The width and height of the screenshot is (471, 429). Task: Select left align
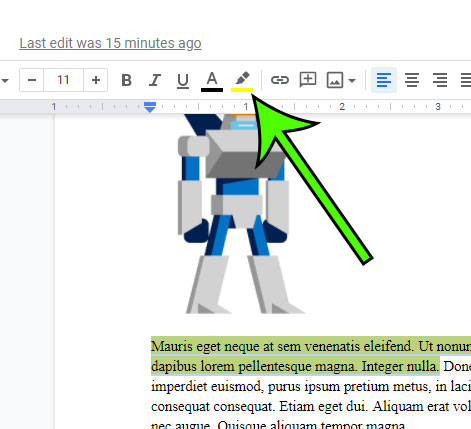click(384, 80)
